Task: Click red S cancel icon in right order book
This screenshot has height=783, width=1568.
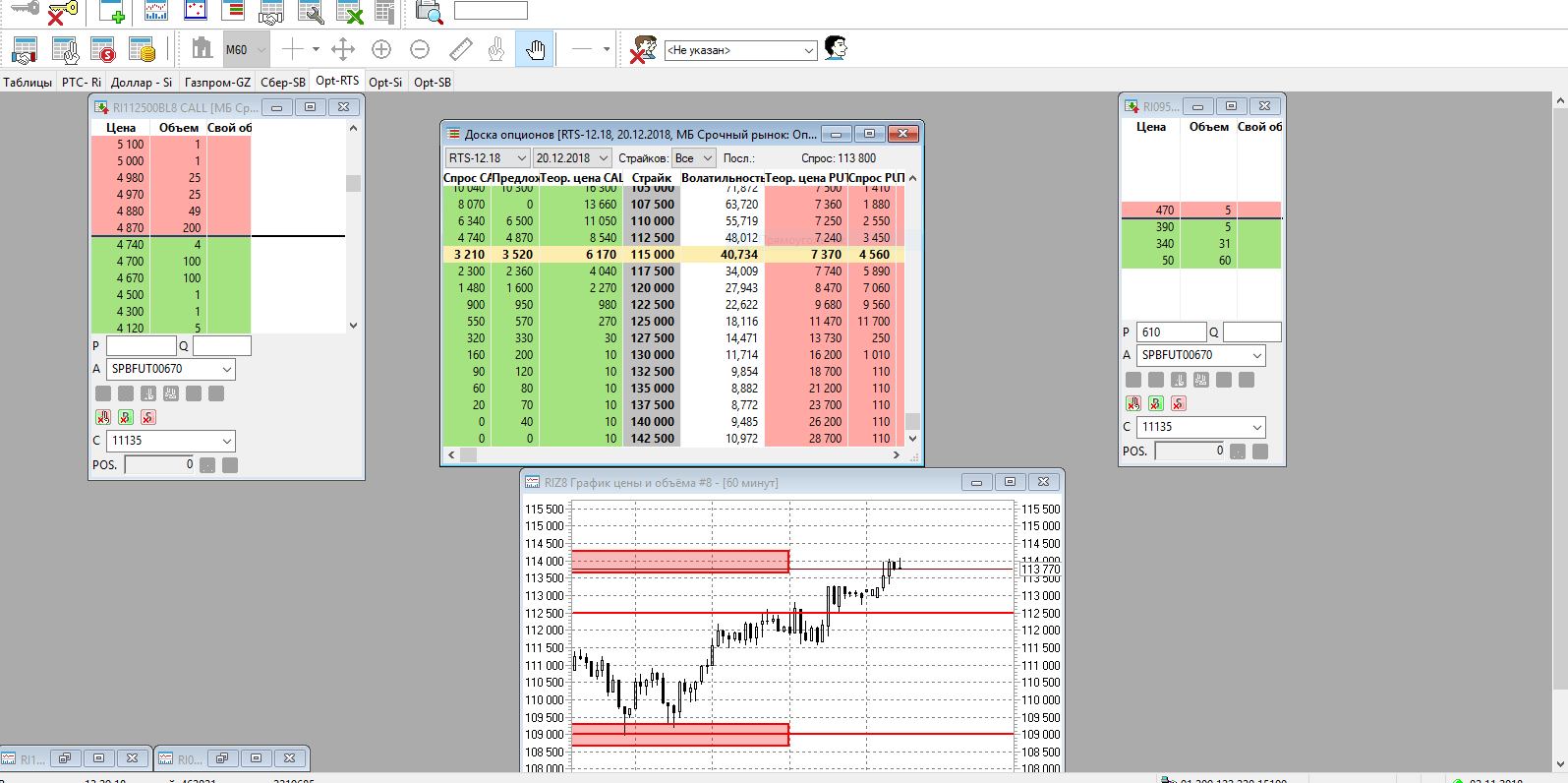Action: (x=1178, y=403)
